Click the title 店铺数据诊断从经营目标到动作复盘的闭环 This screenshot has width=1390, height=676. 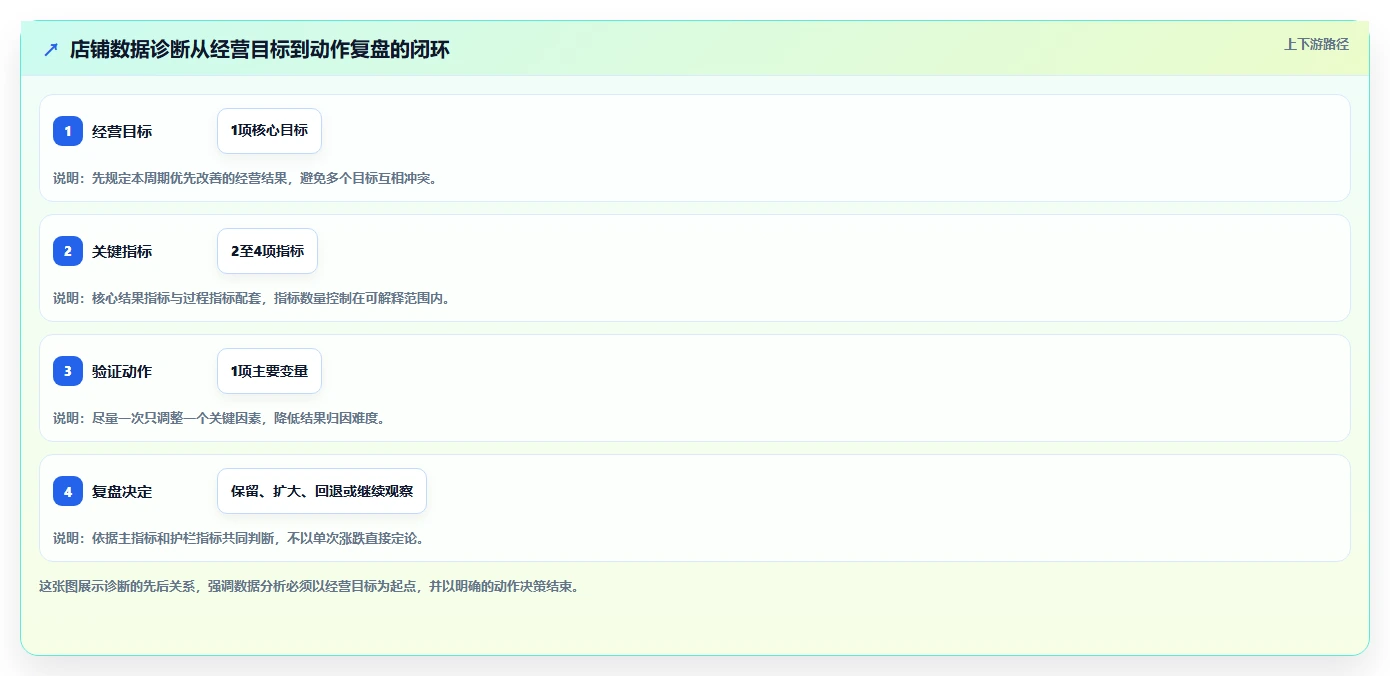point(260,50)
